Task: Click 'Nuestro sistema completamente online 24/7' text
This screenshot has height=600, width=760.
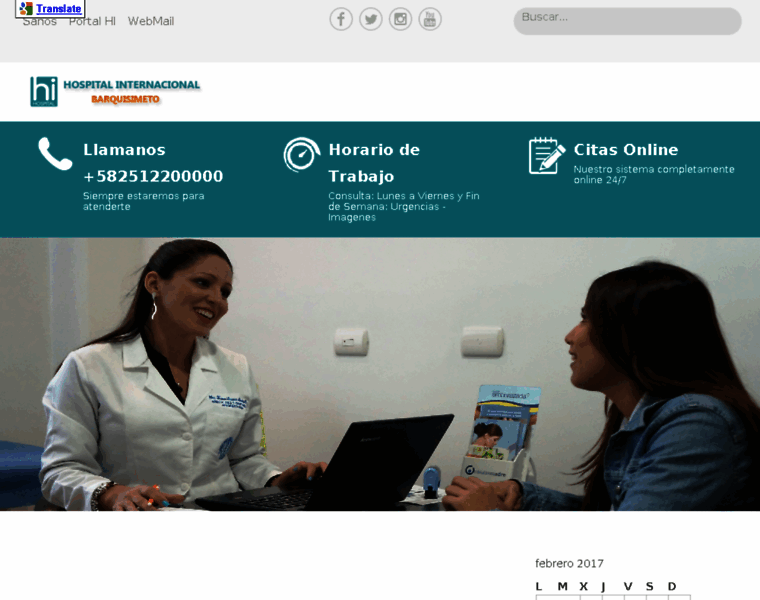Action: [654, 174]
